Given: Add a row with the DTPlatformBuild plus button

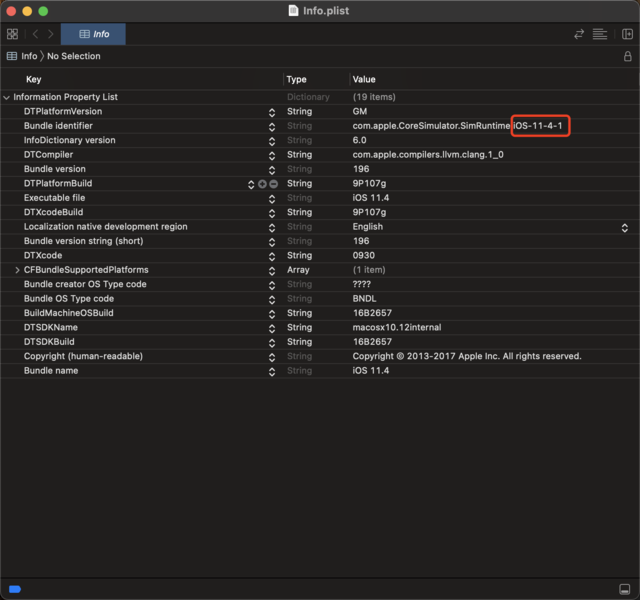Looking at the screenshot, I should pyautogui.click(x=262, y=184).
